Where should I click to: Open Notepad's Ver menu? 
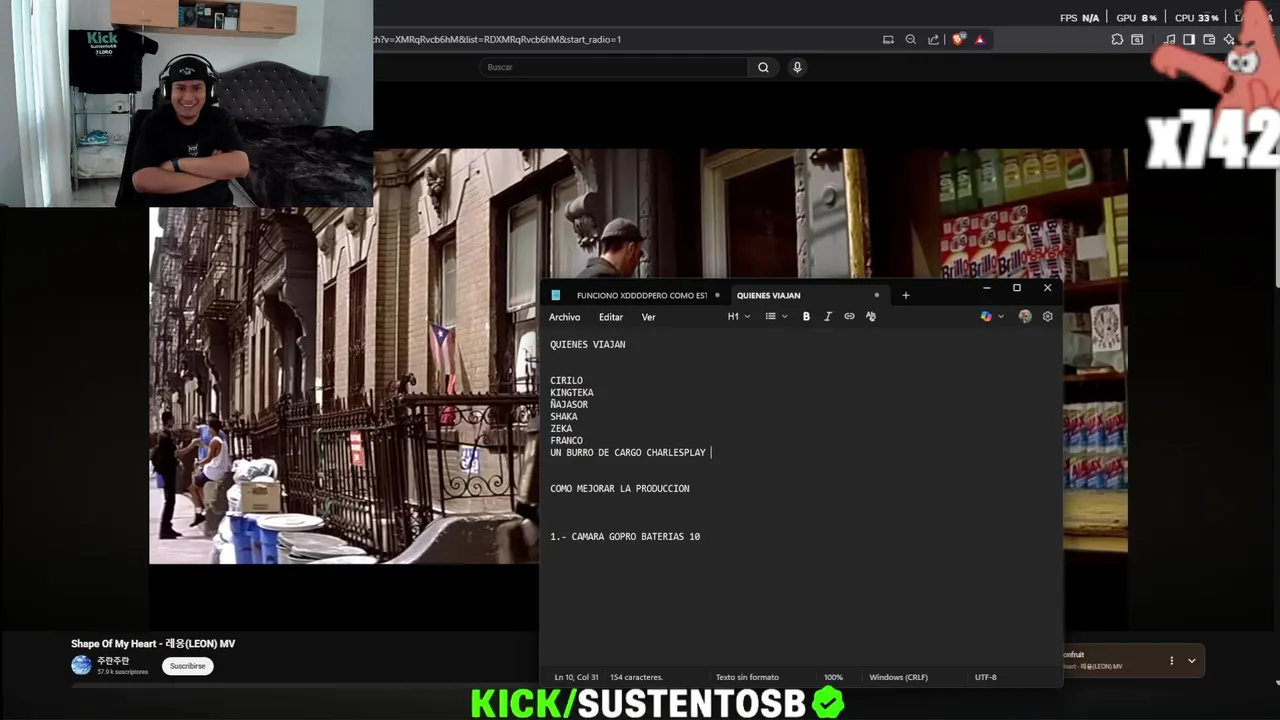(x=648, y=317)
